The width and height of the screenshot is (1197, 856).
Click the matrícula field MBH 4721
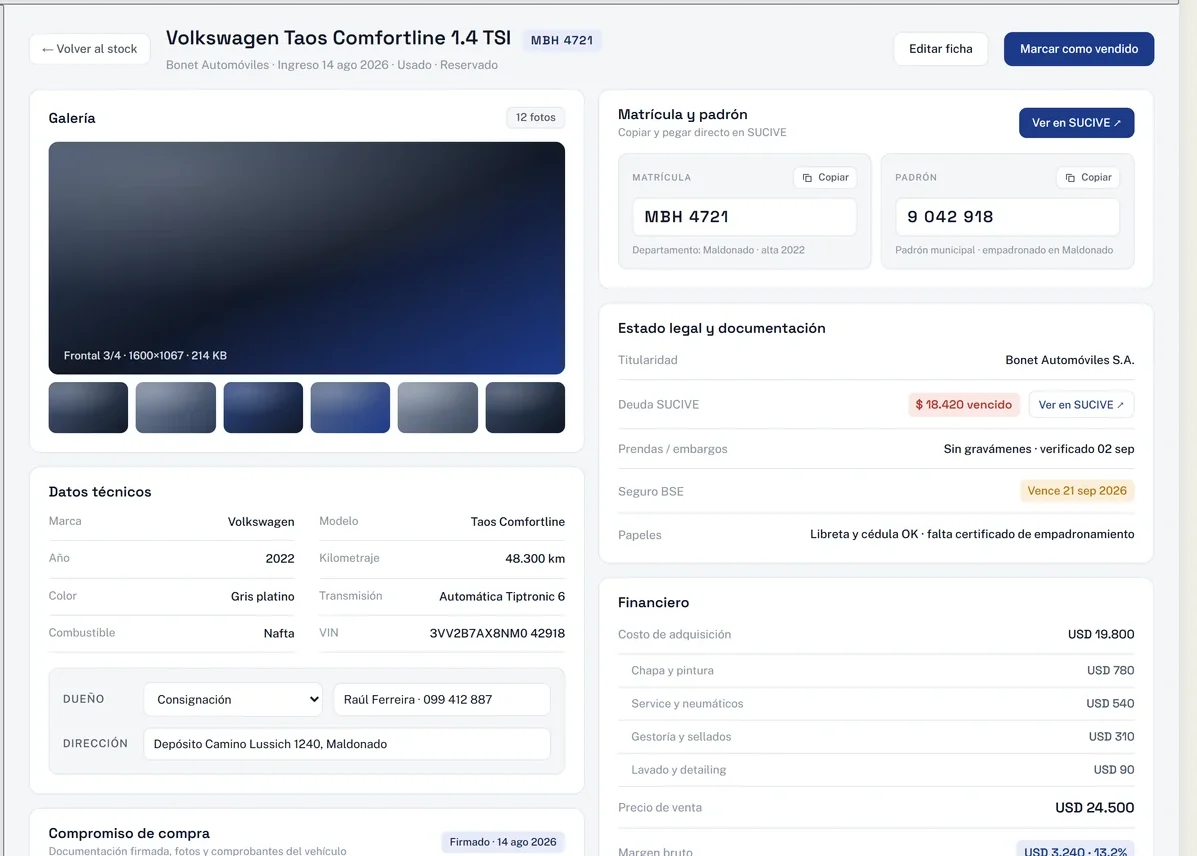tap(744, 217)
